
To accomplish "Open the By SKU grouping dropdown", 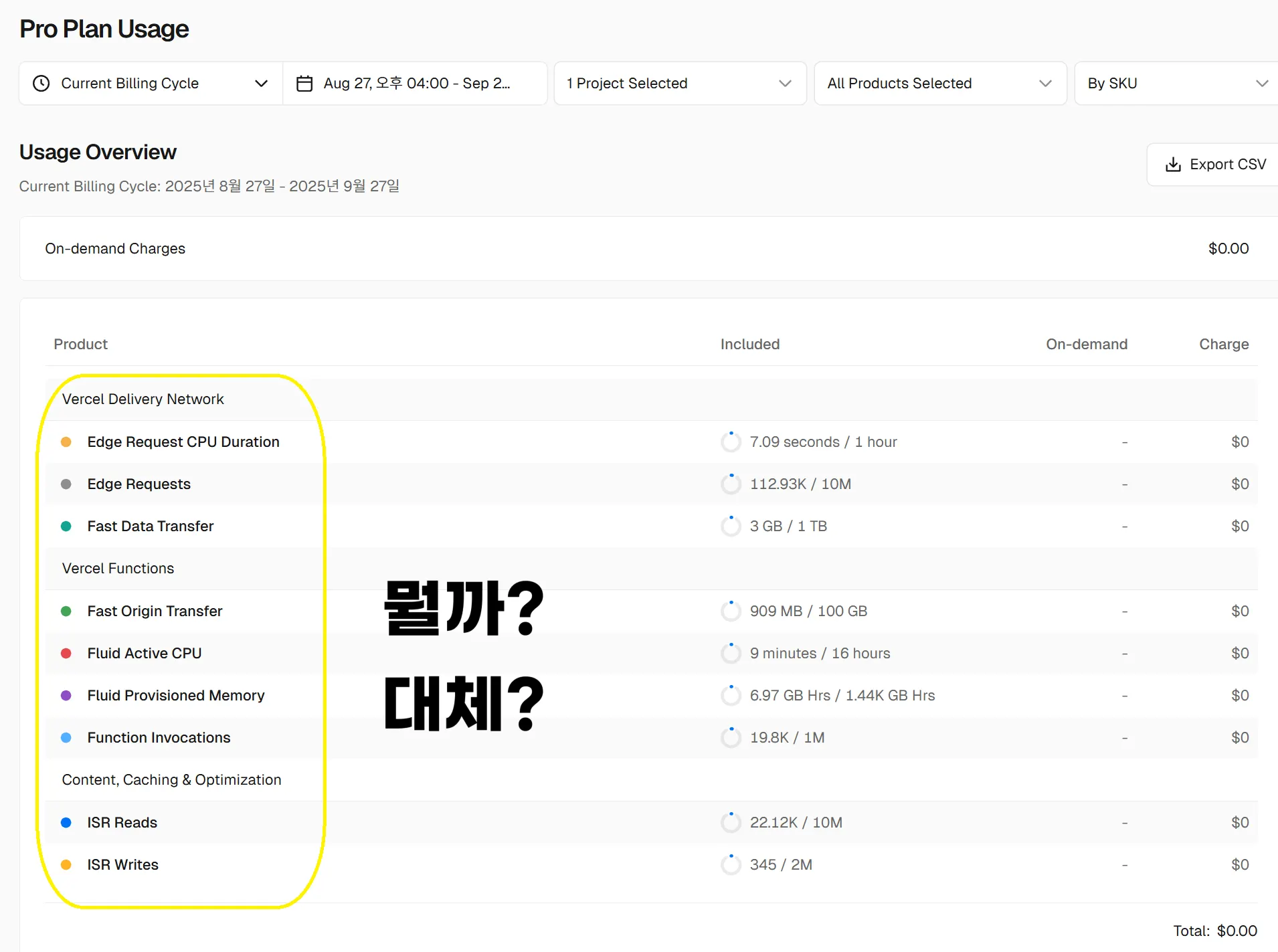I will pos(1176,84).
